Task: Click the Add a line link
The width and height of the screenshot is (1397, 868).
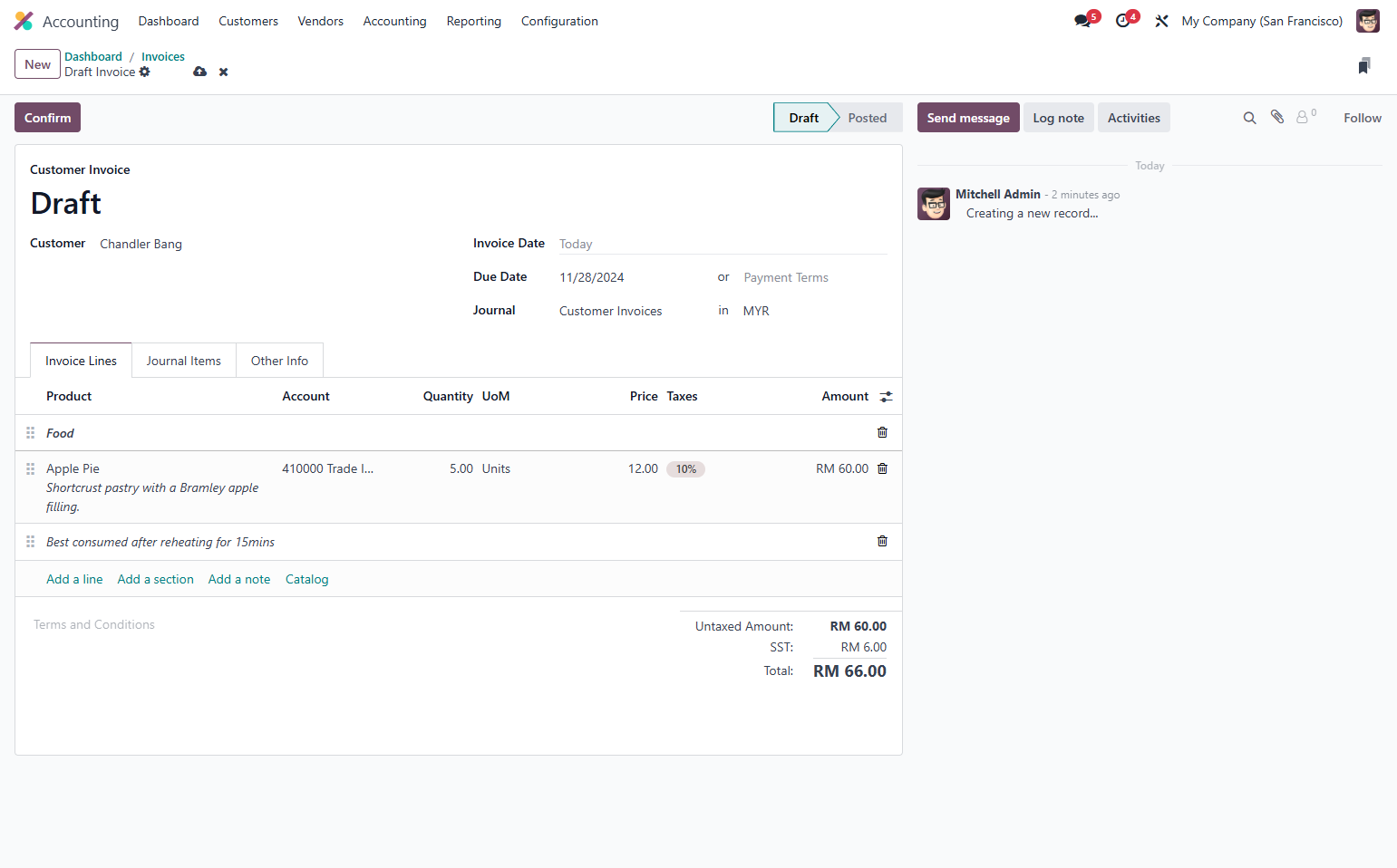Action: pyautogui.click(x=74, y=580)
